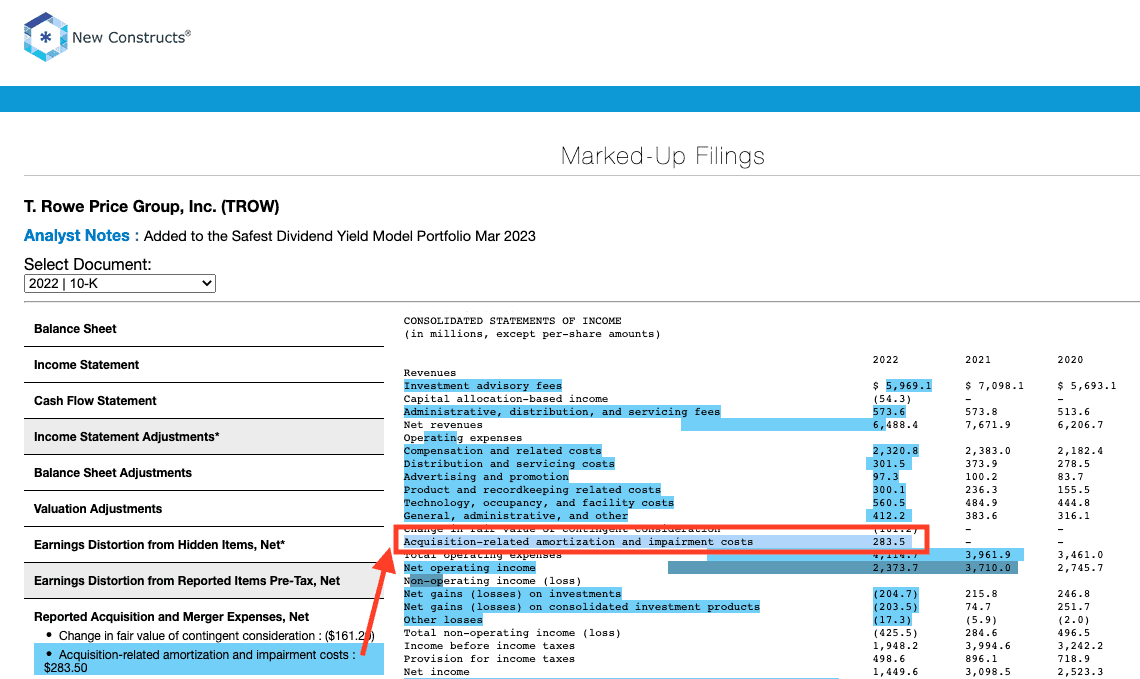Click the (17.3) highlighted value
Screen dimensions: 1140x679
pos(892,620)
